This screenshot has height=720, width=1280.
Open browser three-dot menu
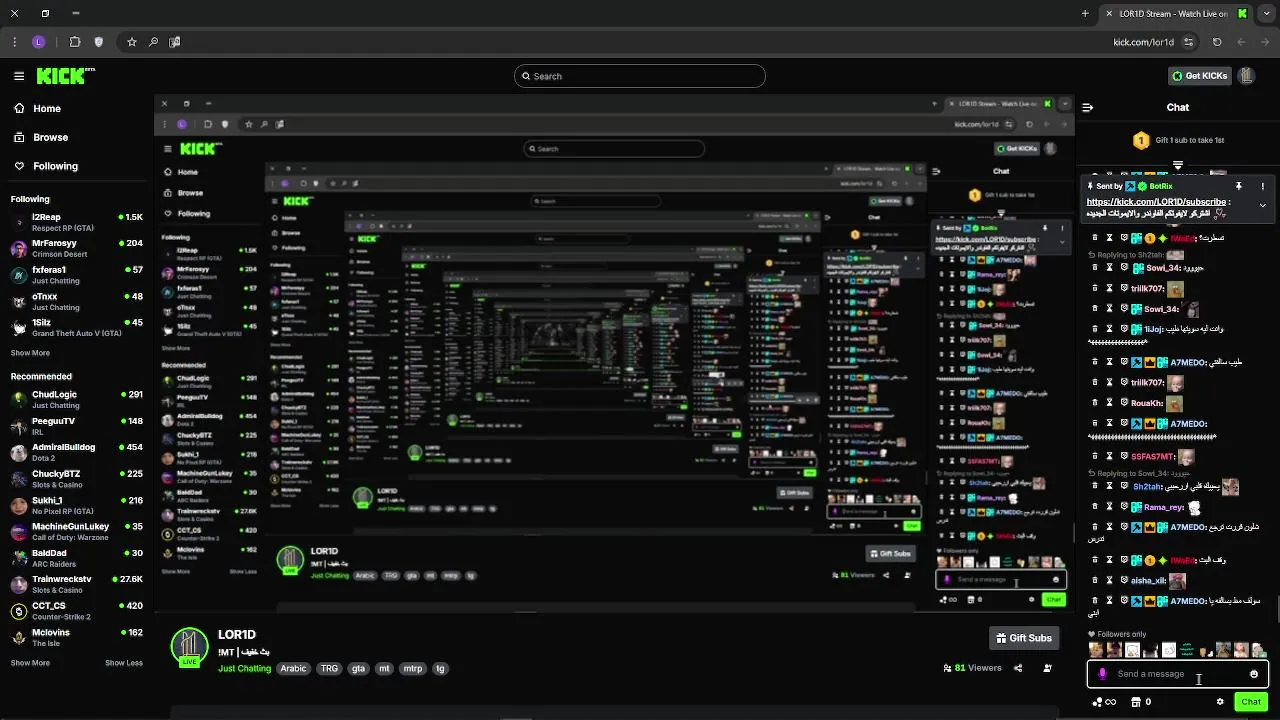tap(14, 42)
